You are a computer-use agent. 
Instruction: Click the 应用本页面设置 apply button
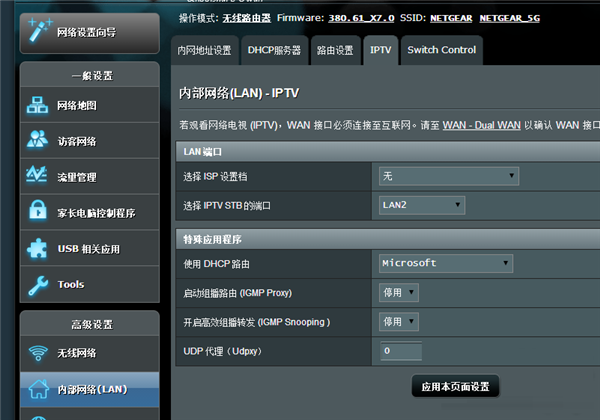(455, 386)
